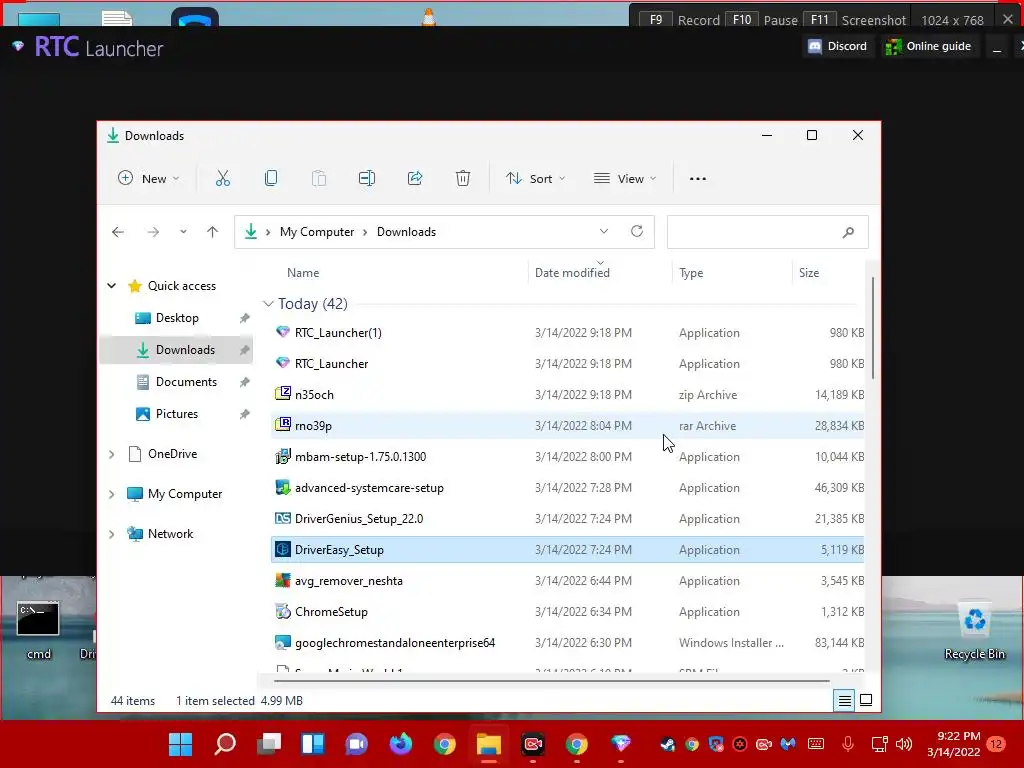This screenshot has height=768, width=1024.
Task: Open the Windows Start button
Action: pos(180,744)
